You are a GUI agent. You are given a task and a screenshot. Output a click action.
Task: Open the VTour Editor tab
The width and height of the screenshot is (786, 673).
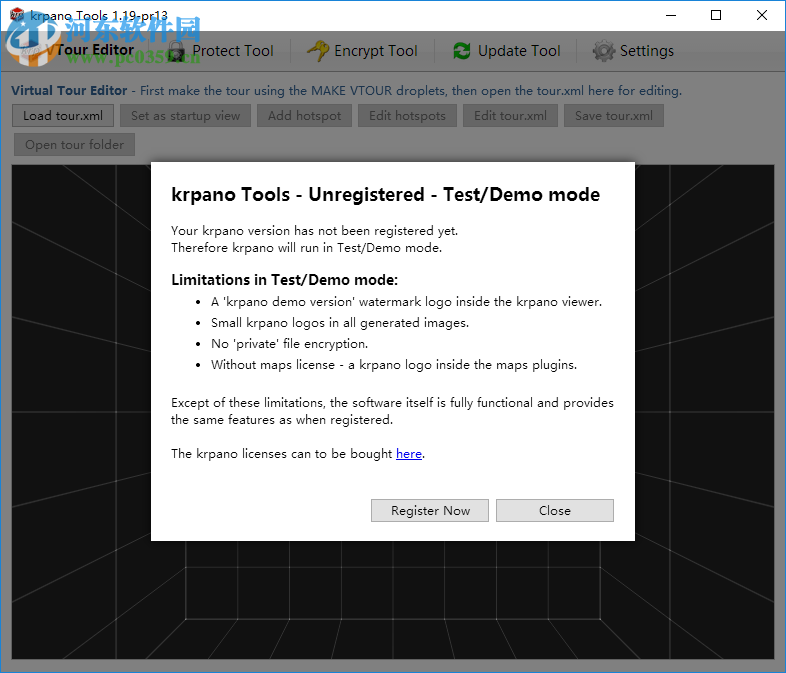(80, 51)
